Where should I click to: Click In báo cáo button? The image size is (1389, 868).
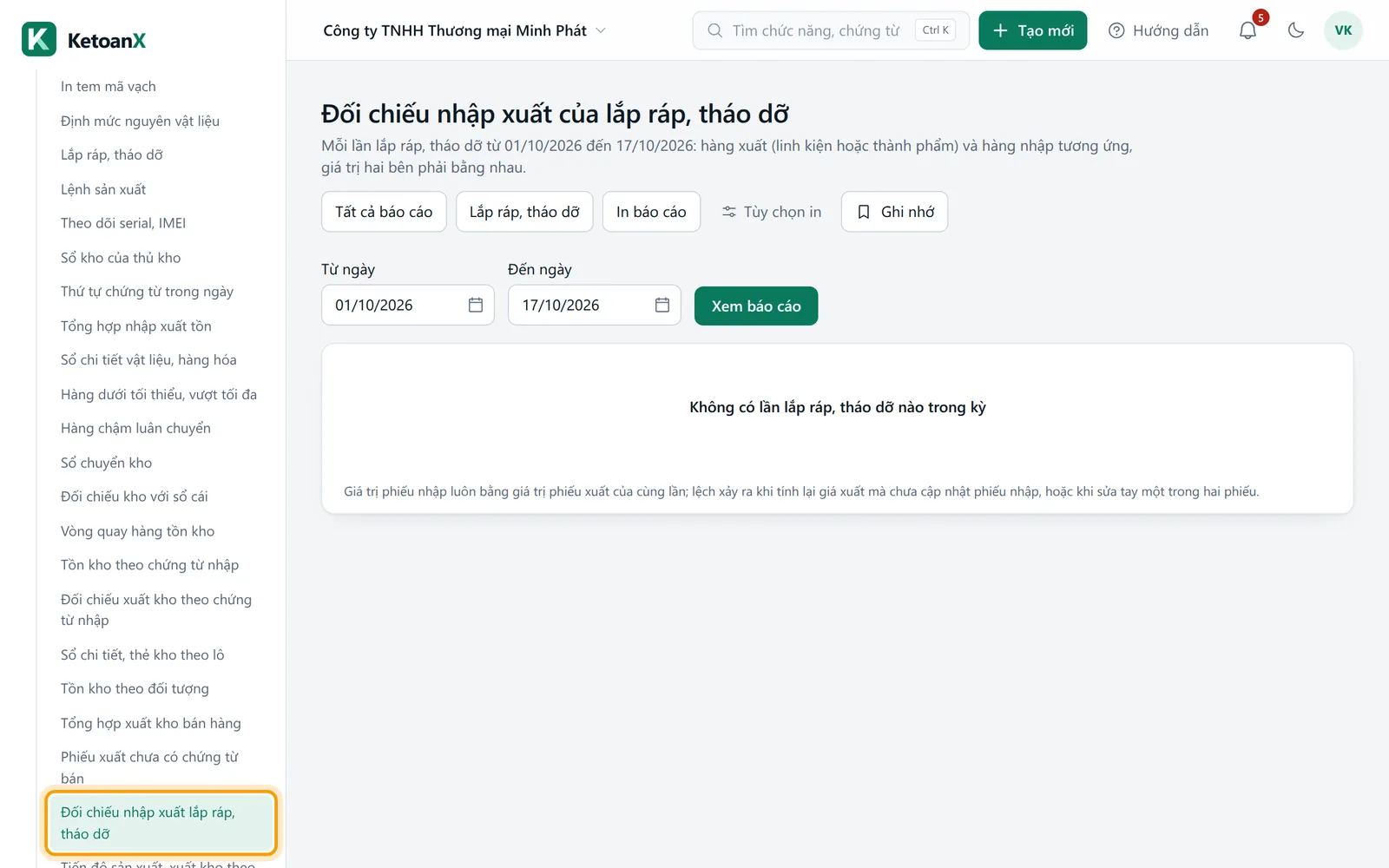[651, 212]
